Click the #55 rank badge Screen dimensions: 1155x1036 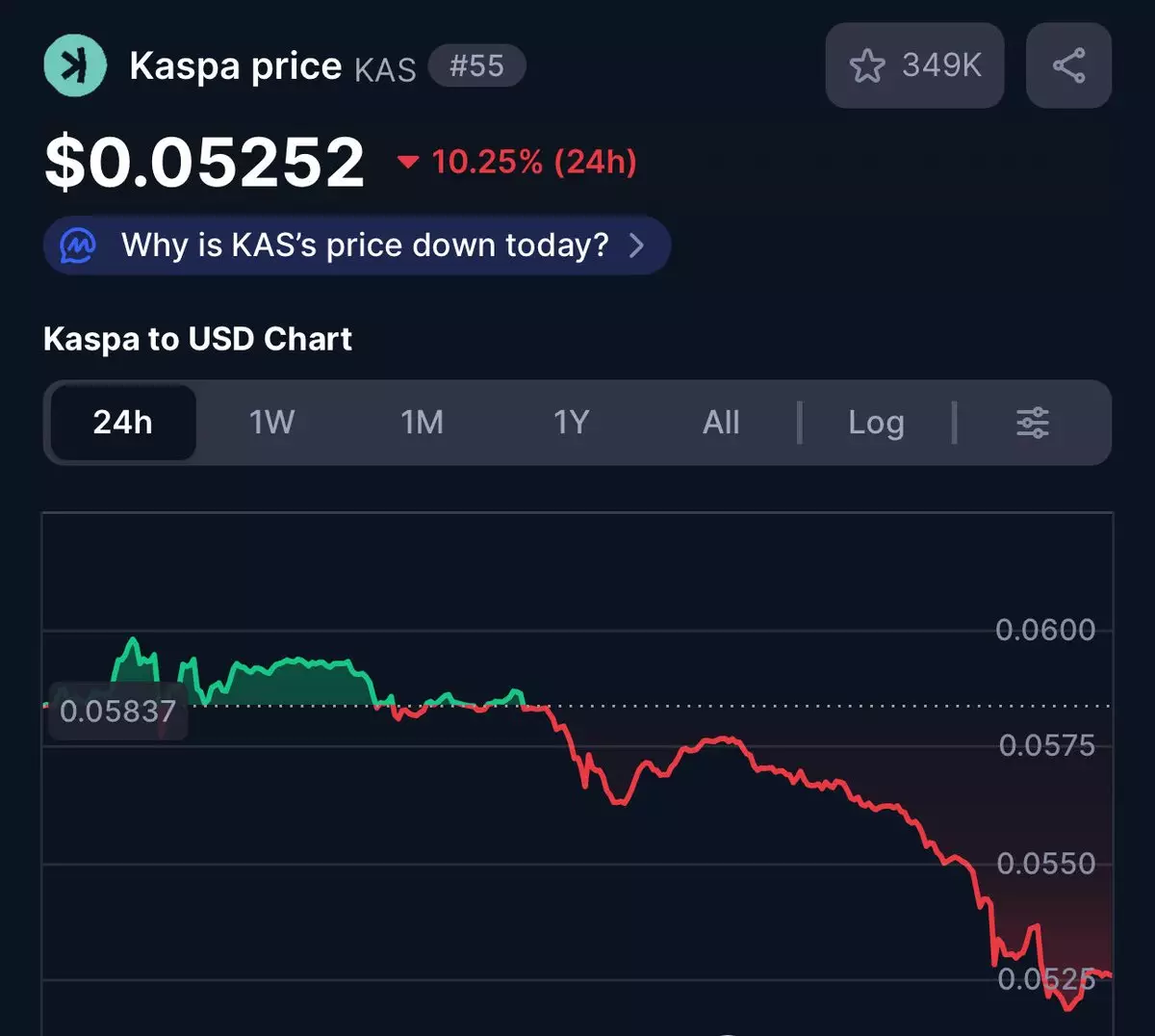[x=476, y=66]
